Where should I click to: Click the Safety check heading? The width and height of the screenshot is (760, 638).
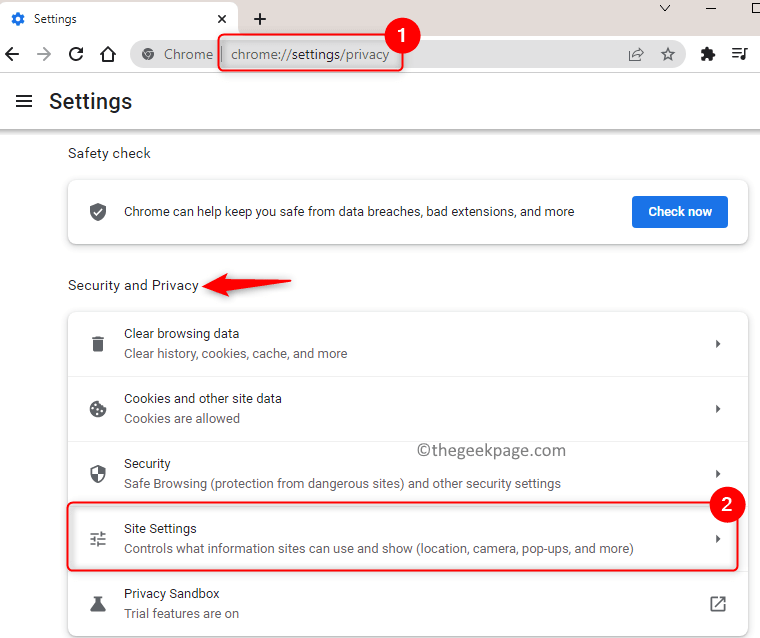click(109, 153)
